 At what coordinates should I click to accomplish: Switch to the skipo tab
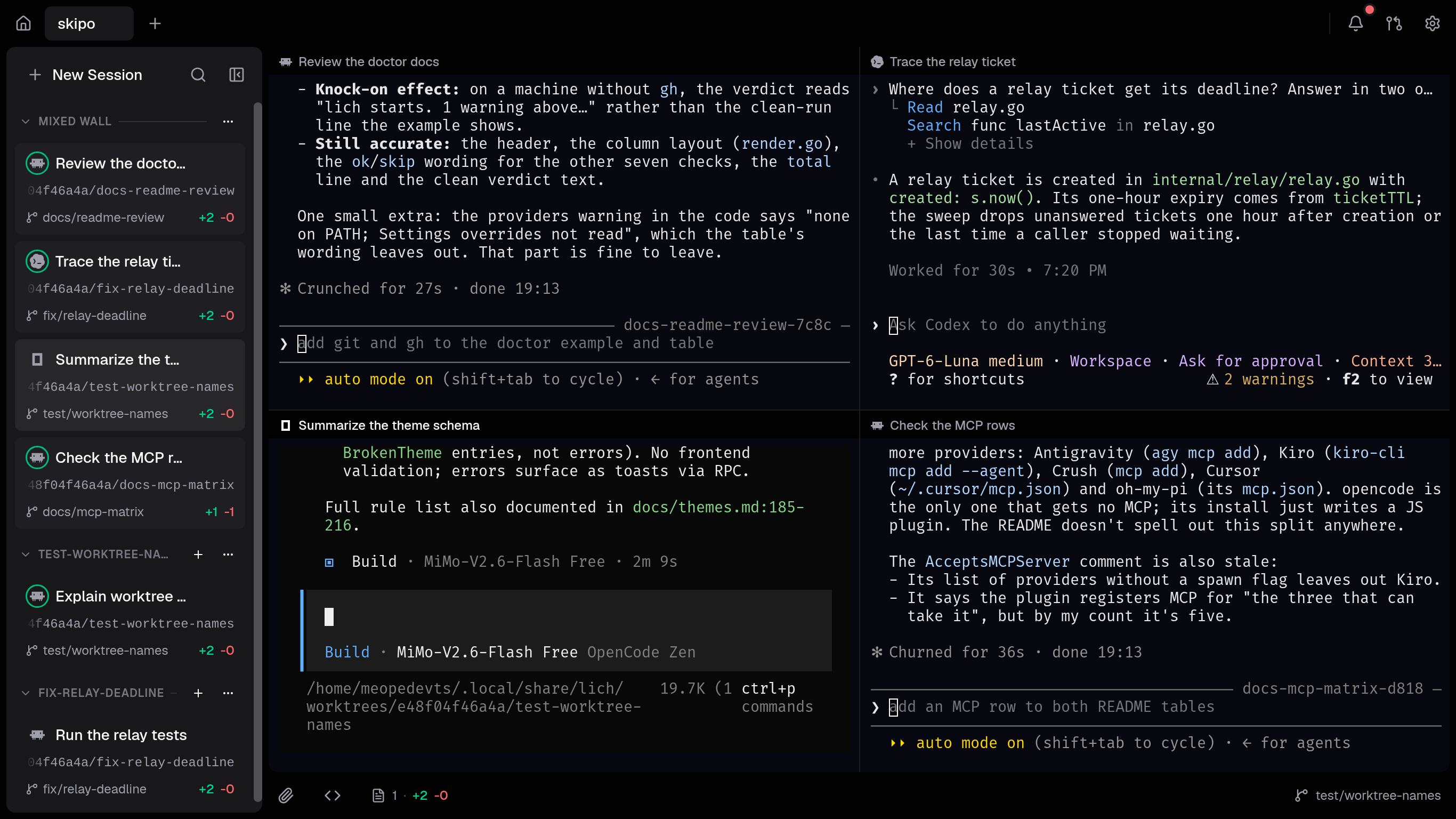(x=89, y=23)
